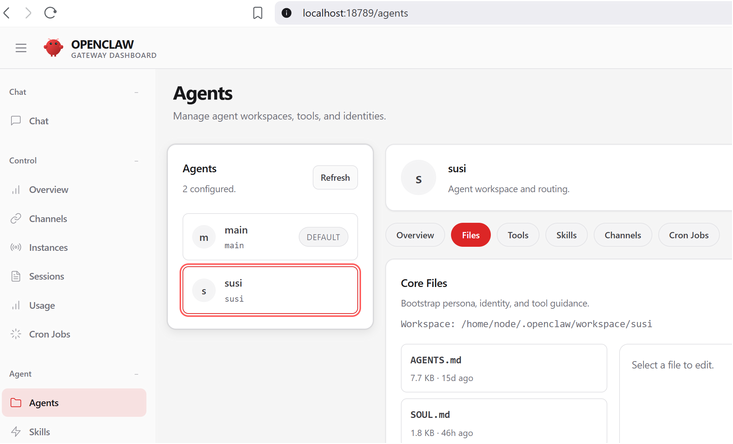Switch to the agent Overview tab
This screenshot has width=733, height=444.
[415, 235]
